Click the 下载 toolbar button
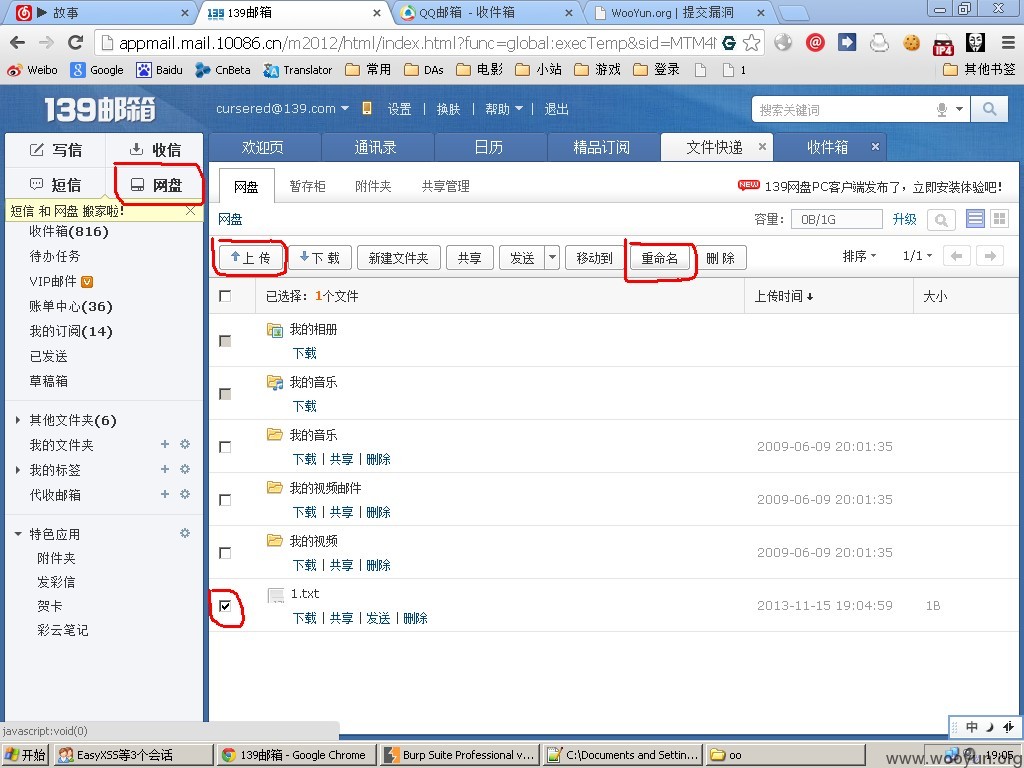The image size is (1024, 768). (320, 257)
